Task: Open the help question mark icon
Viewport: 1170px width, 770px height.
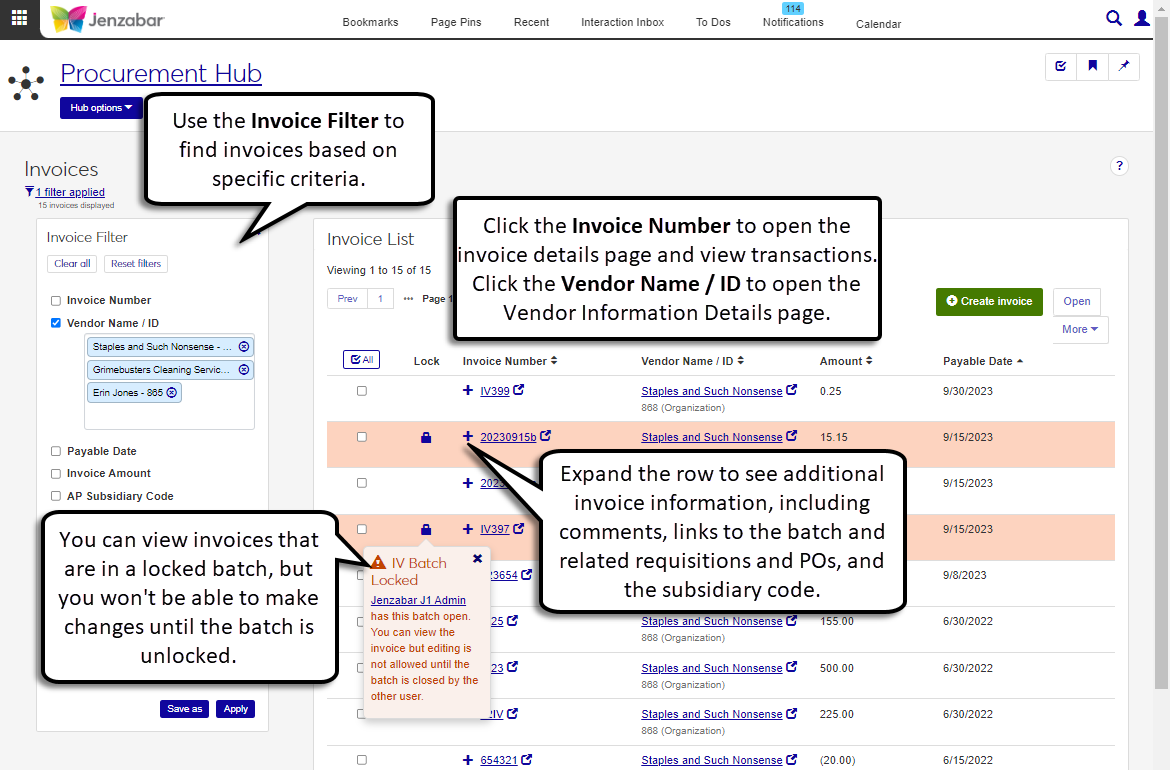Action: [x=1119, y=166]
